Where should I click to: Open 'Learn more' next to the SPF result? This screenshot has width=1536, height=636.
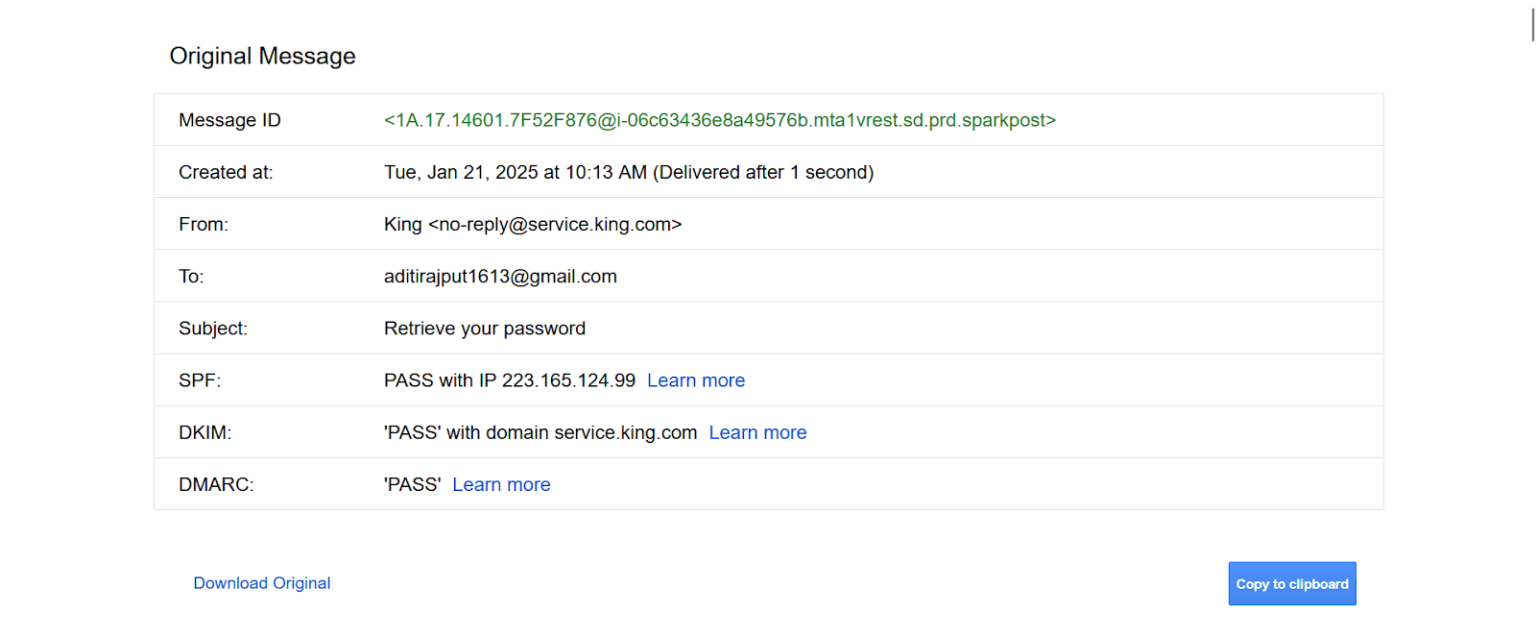pyautogui.click(x=696, y=380)
